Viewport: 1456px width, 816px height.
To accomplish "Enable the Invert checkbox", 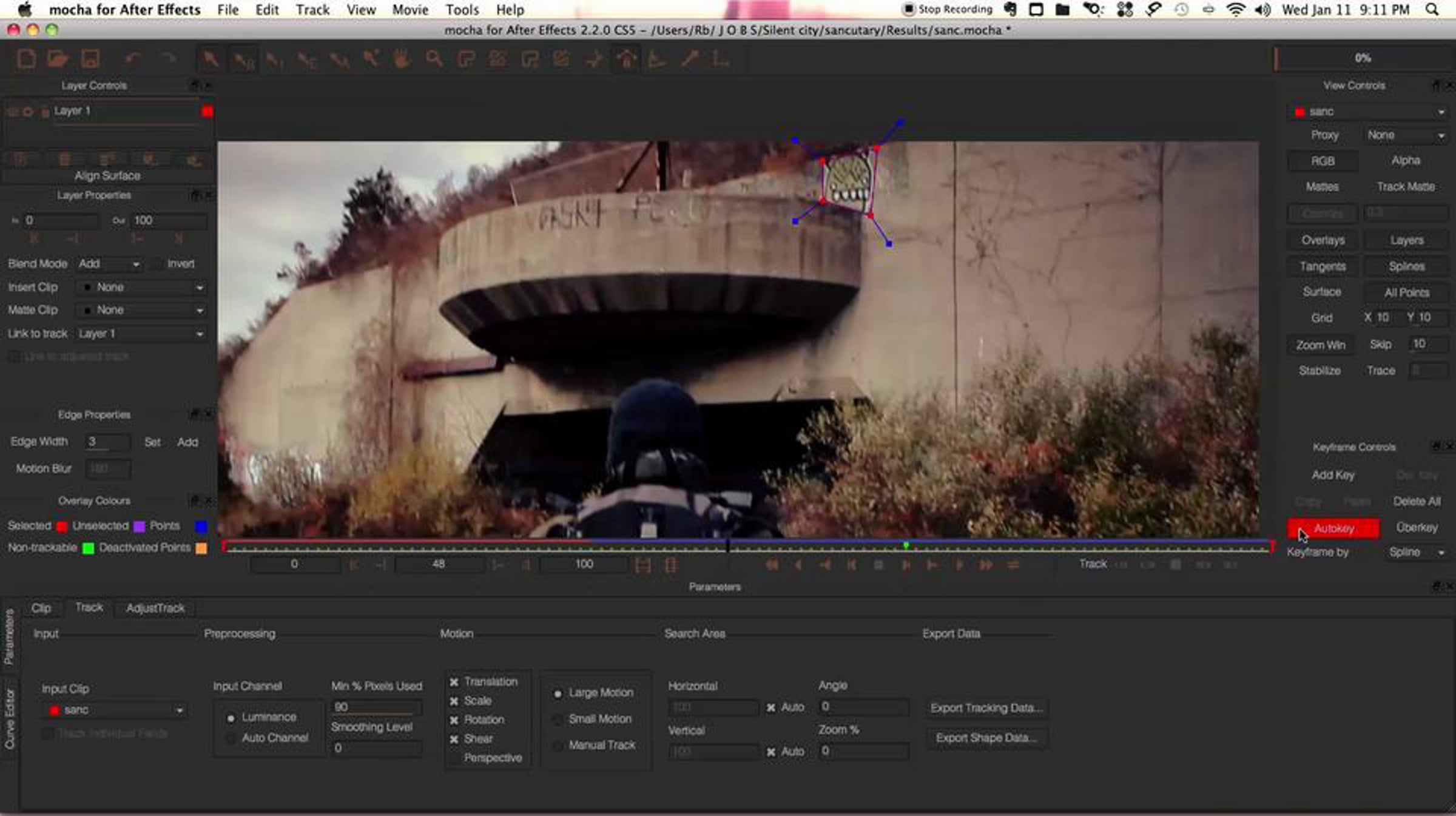I will [x=158, y=264].
